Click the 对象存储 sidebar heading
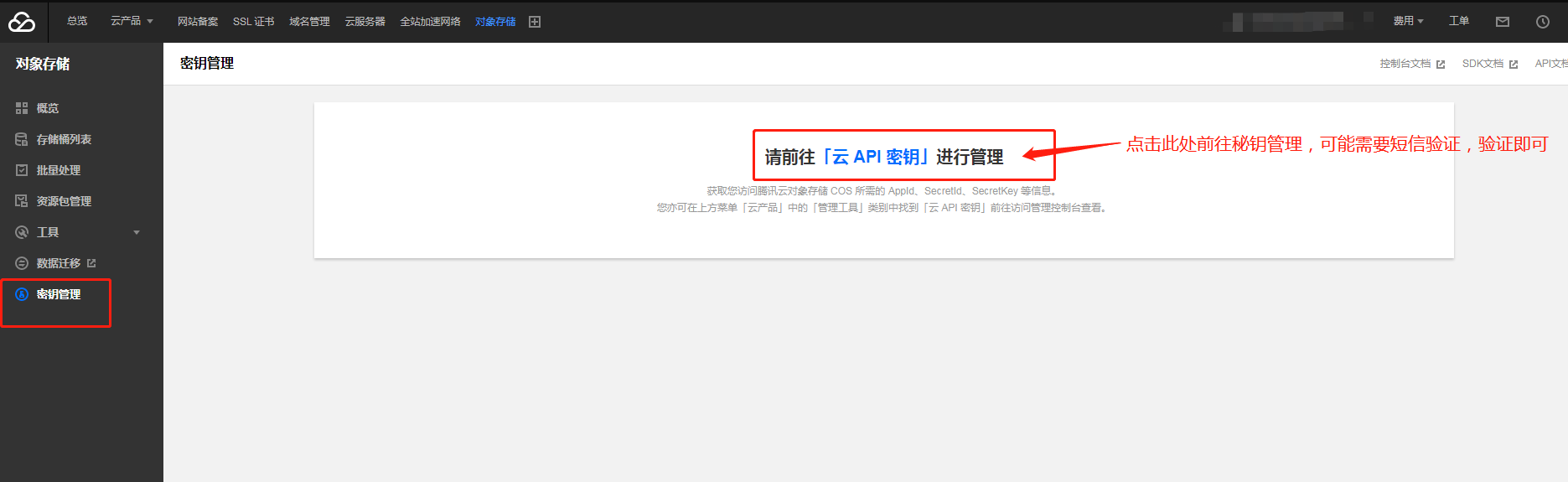 43,64
